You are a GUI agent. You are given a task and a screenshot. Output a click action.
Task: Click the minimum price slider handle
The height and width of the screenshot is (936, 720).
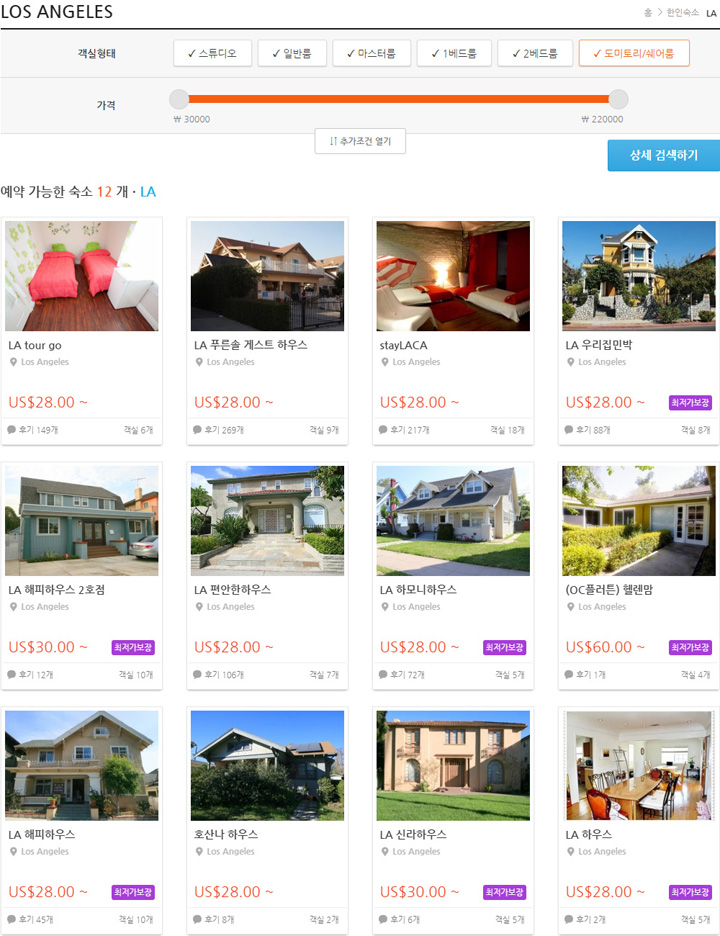[x=179, y=99]
